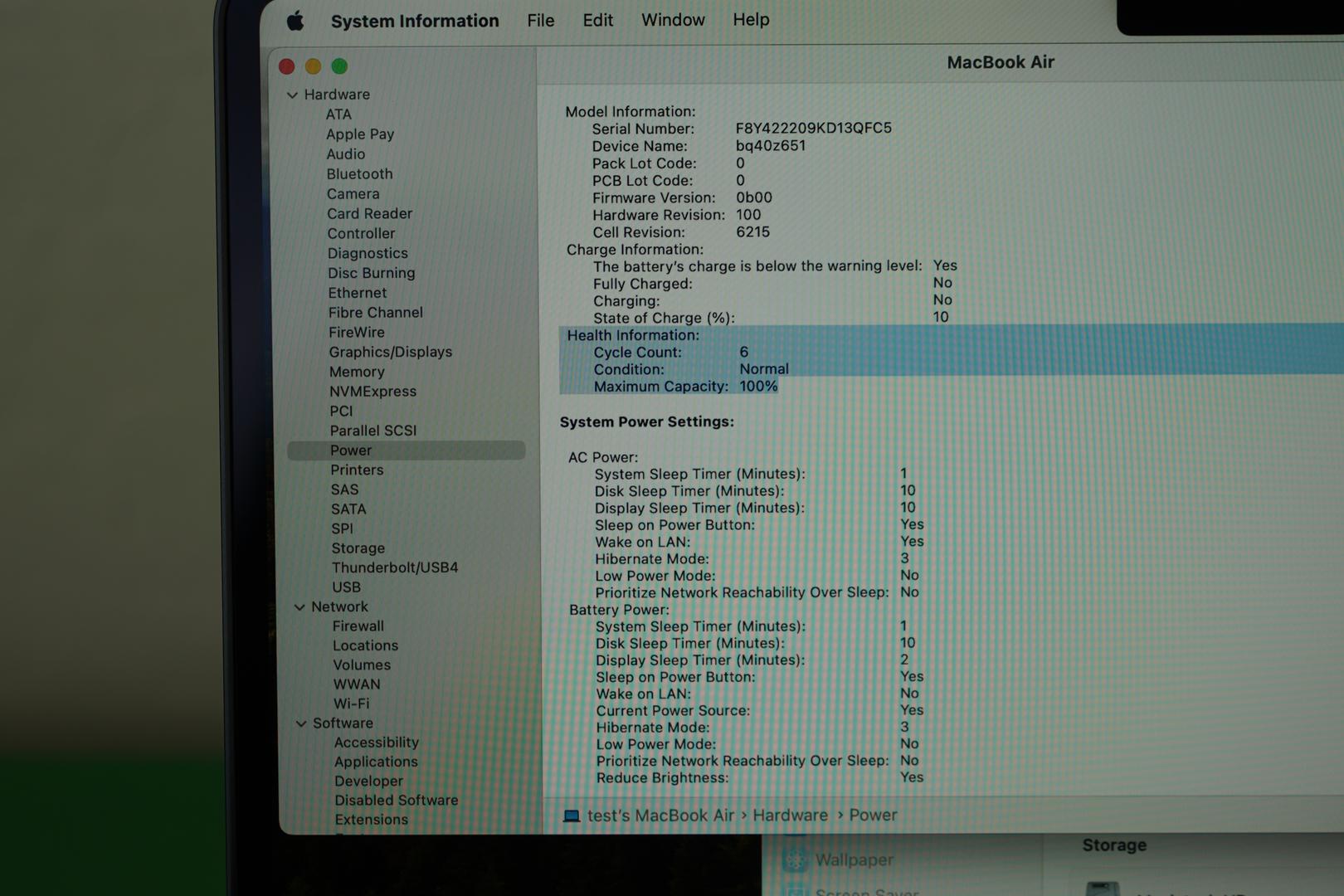
Task: Click the green full-screen window button
Action: pyautogui.click(x=339, y=66)
